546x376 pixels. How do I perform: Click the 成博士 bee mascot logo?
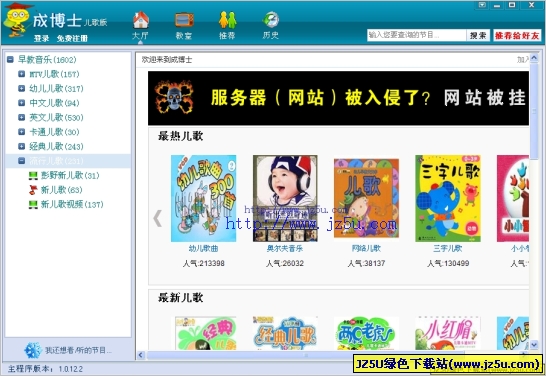click(17, 20)
